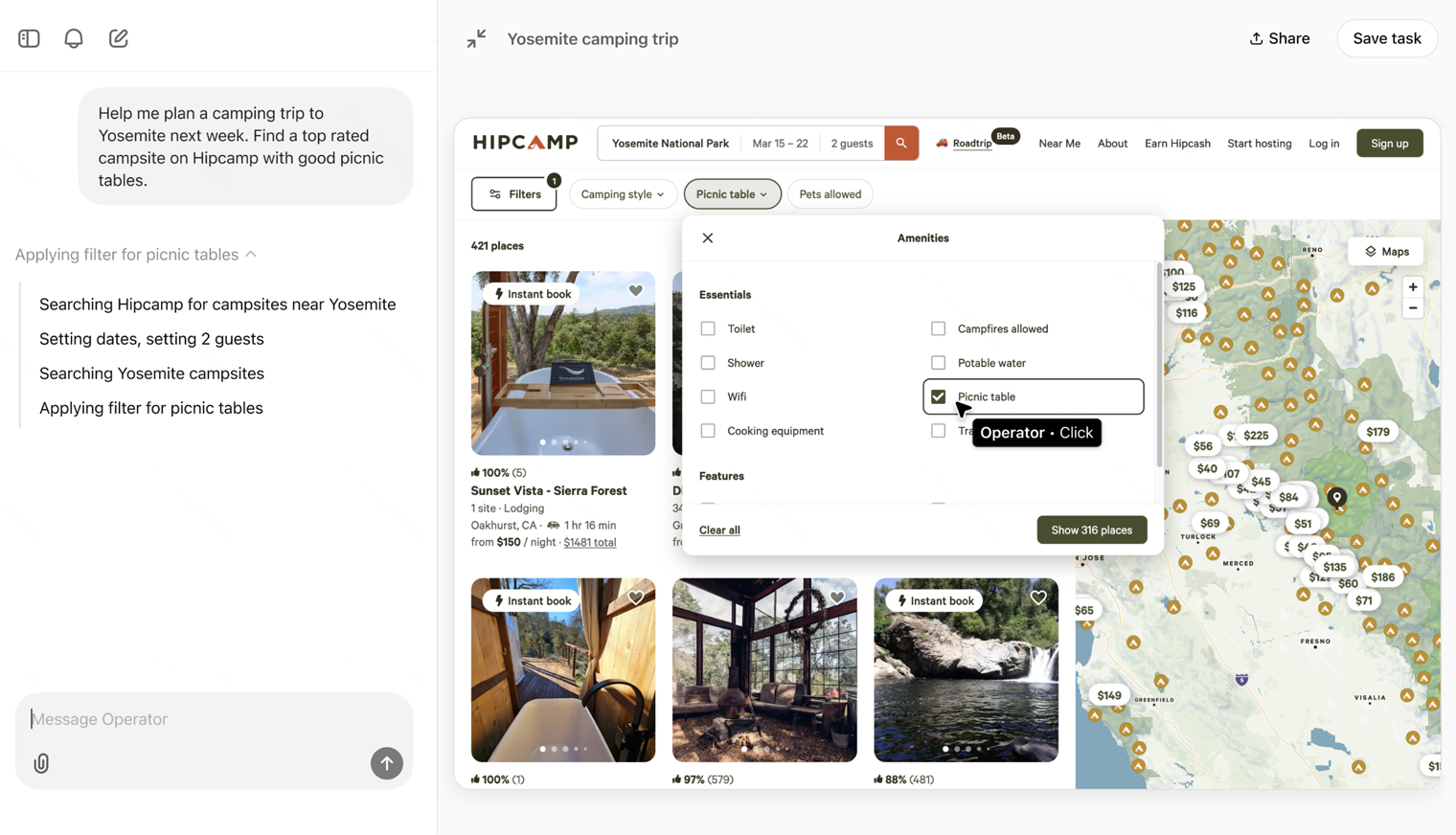Image resolution: width=1456 pixels, height=835 pixels.
Task: Open the Picnic table filter dropdown
Action: click(x=732, y=194)
